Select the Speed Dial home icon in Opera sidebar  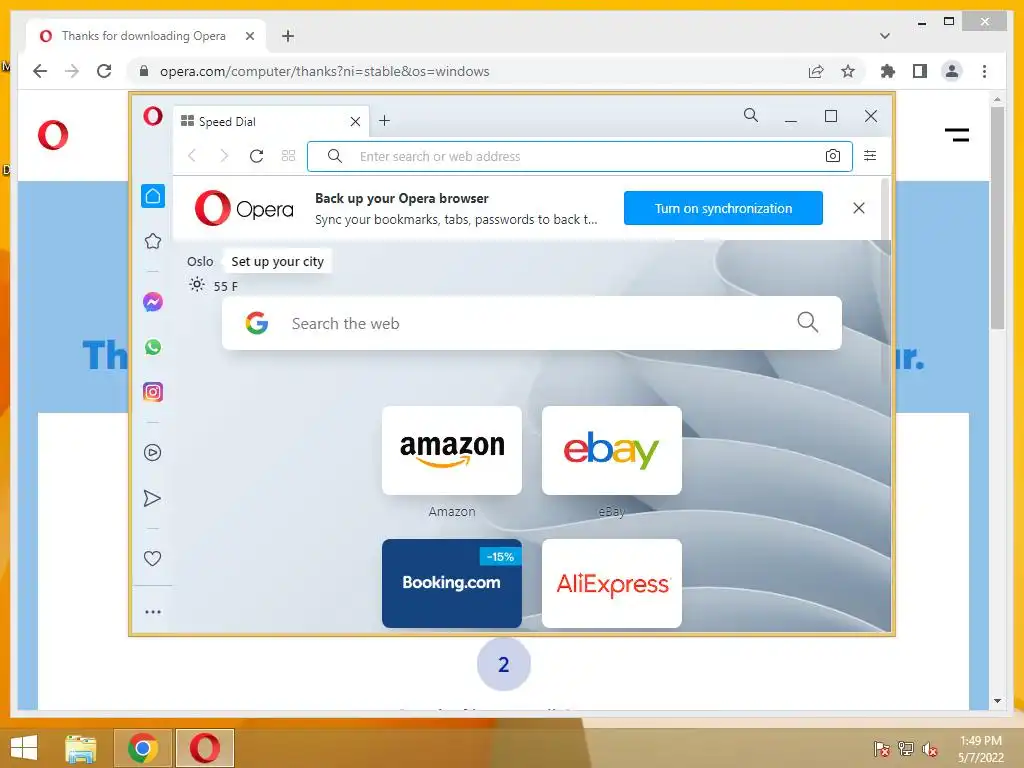coord(153,196)
